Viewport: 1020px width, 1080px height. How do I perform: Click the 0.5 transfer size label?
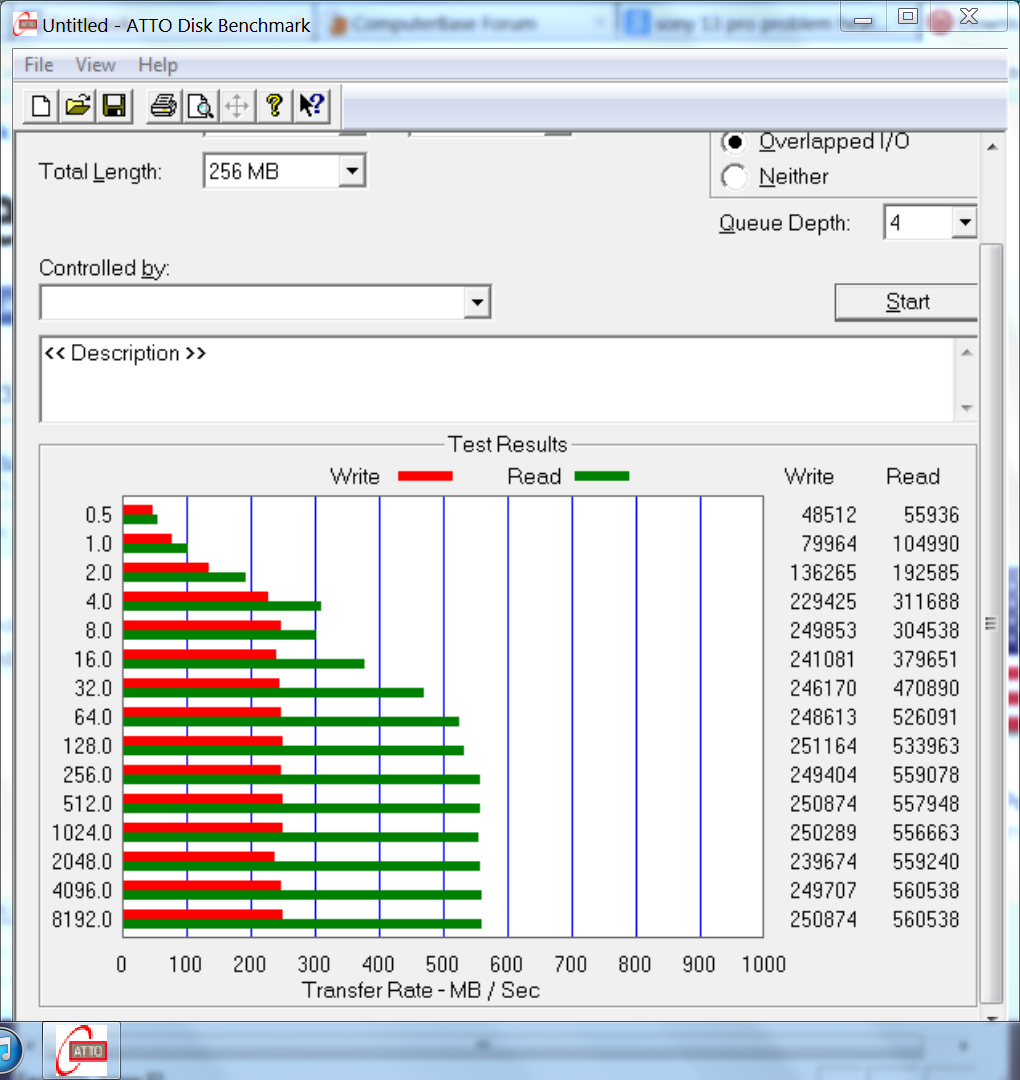[98, 515]
